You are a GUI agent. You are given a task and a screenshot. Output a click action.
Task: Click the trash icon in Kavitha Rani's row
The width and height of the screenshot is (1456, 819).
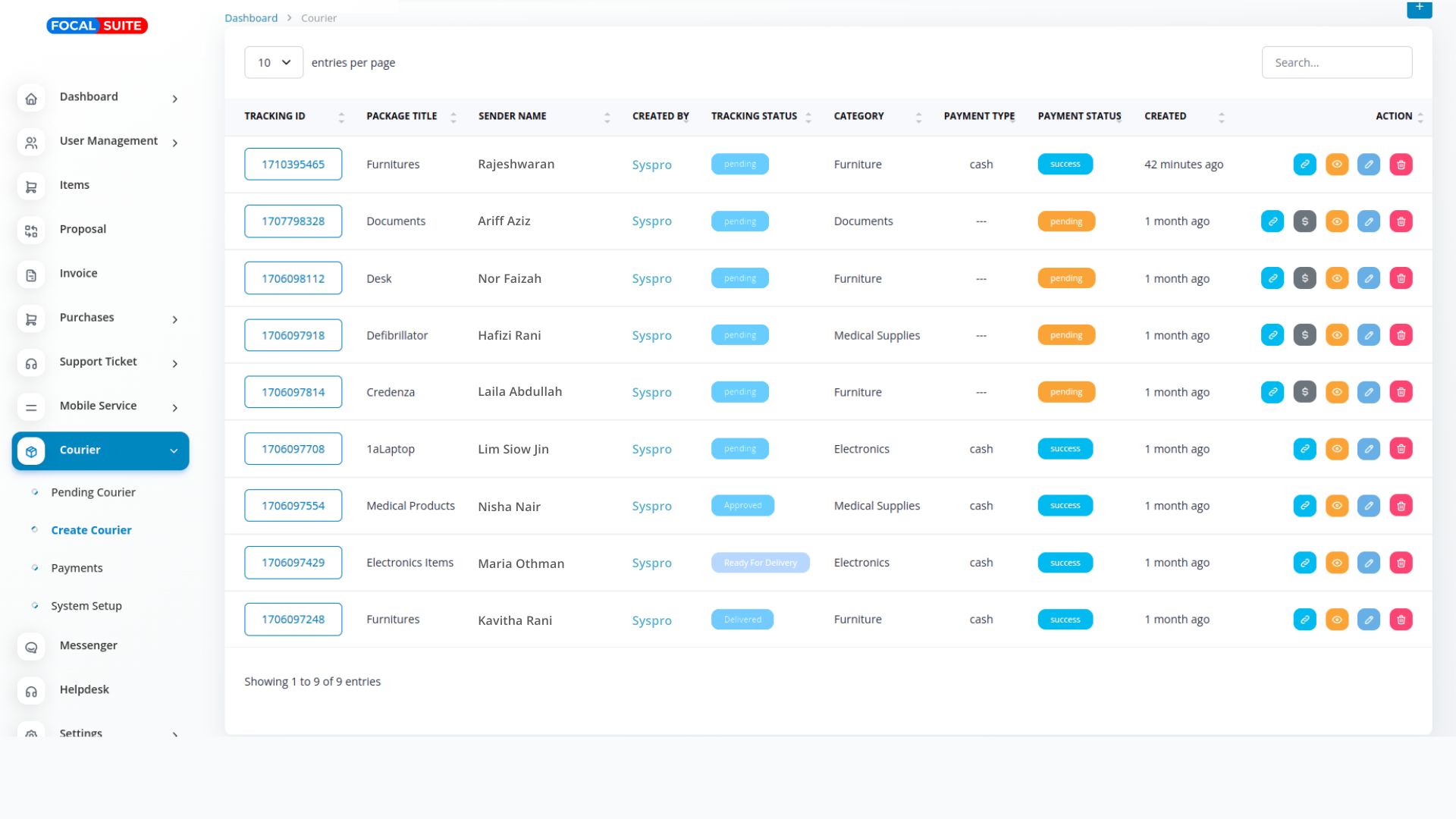click(1401, 620)
